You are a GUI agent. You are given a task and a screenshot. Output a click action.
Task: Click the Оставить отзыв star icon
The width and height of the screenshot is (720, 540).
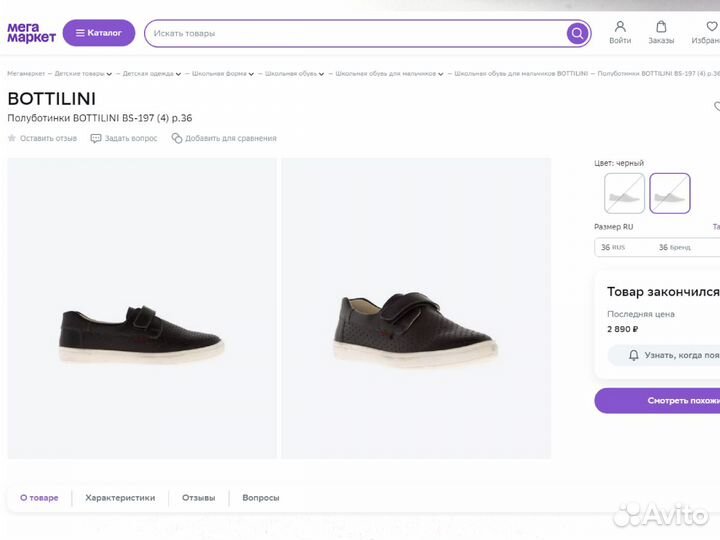click(x=12, y=138)
